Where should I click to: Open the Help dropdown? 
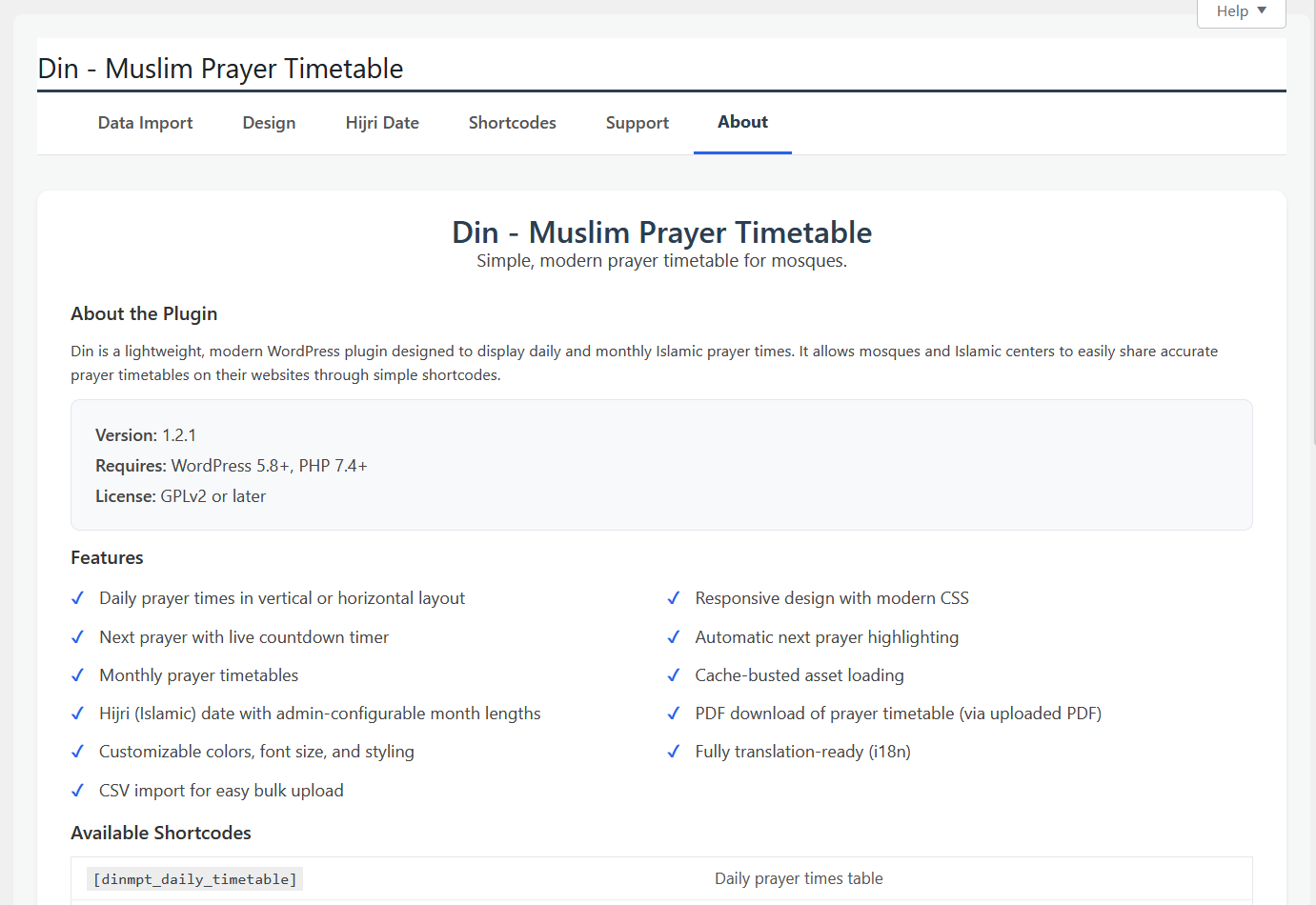(x=1241, y=11)
